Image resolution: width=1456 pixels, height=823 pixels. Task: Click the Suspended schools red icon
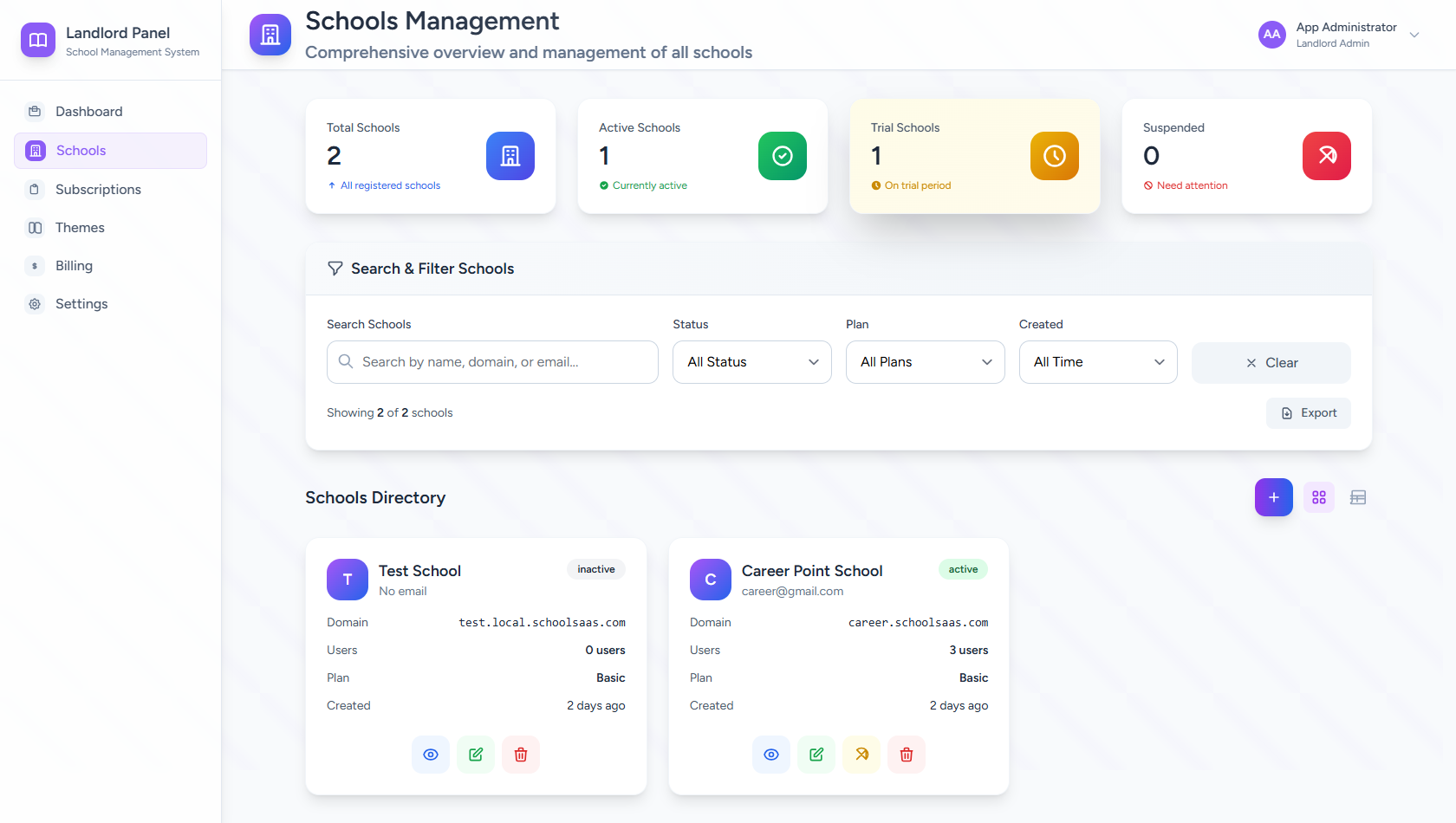click(1326, 156)
